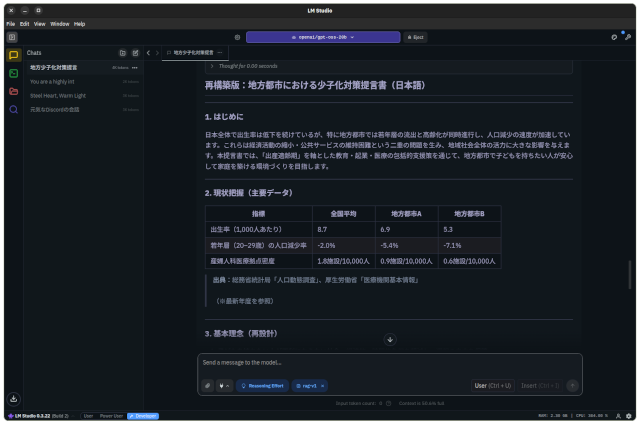Viewport: 640px width, 425px height.
Task: Open the Chat section icon
Action: pos(13,55)
